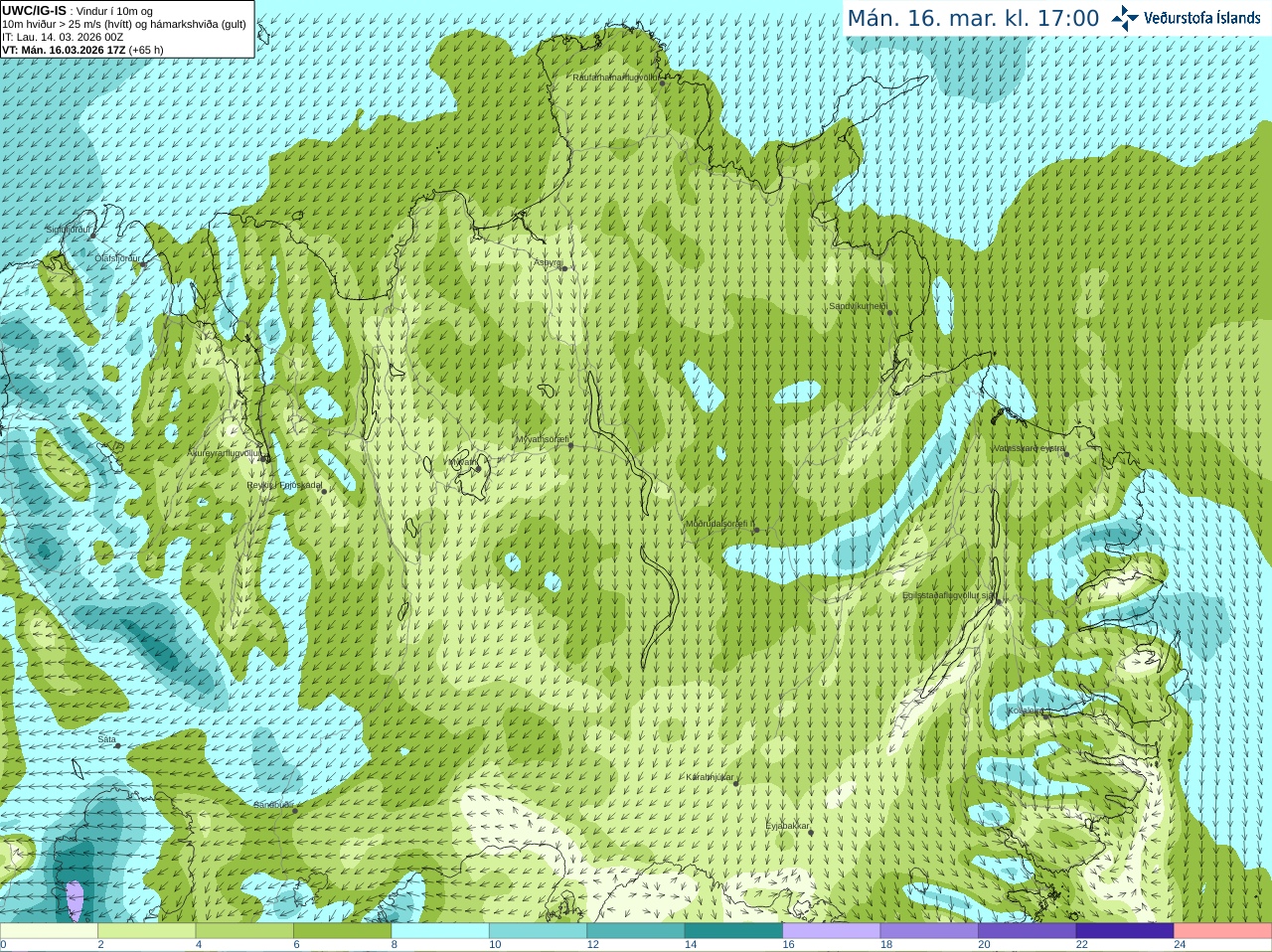Select the 8–10 m/s light cyan legend swatch
The height and width of the screenshot is (952, 1272).
(440, 931)
